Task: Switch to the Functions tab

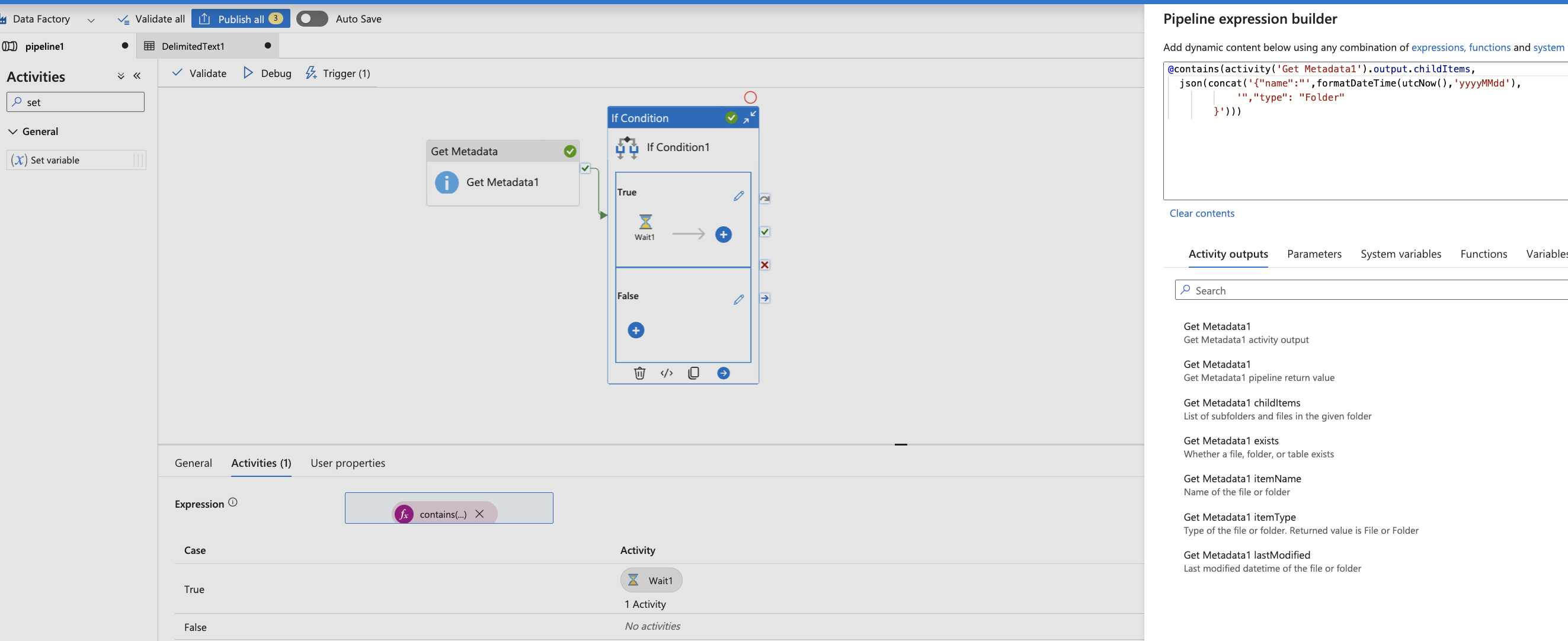Action: (1483, 254)
